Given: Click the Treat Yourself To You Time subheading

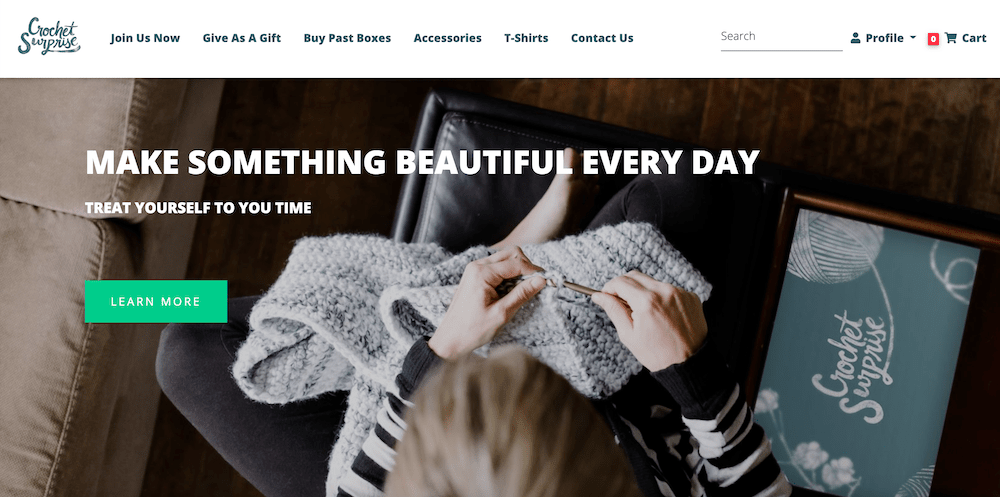Looking at the screenshot, I should pos(198,208).
